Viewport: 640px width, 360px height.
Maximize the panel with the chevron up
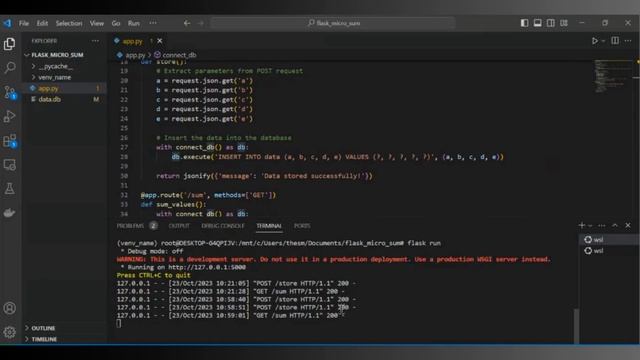point(615,225)
